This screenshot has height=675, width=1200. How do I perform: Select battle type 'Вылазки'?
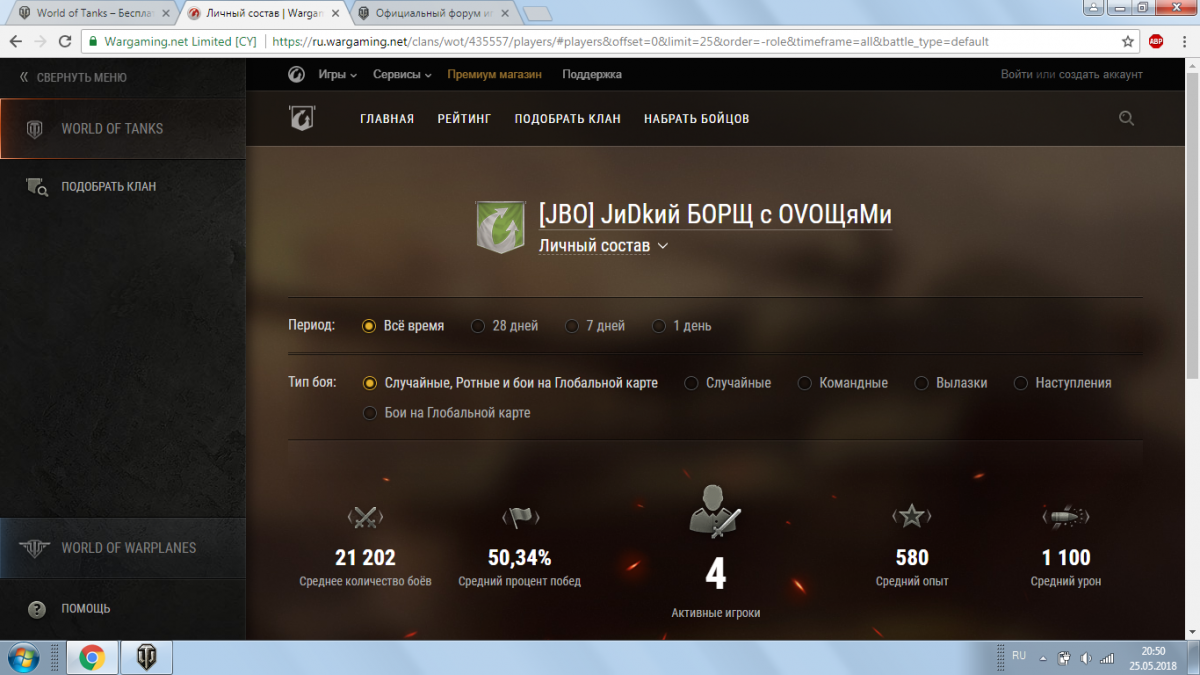[951, 383]
